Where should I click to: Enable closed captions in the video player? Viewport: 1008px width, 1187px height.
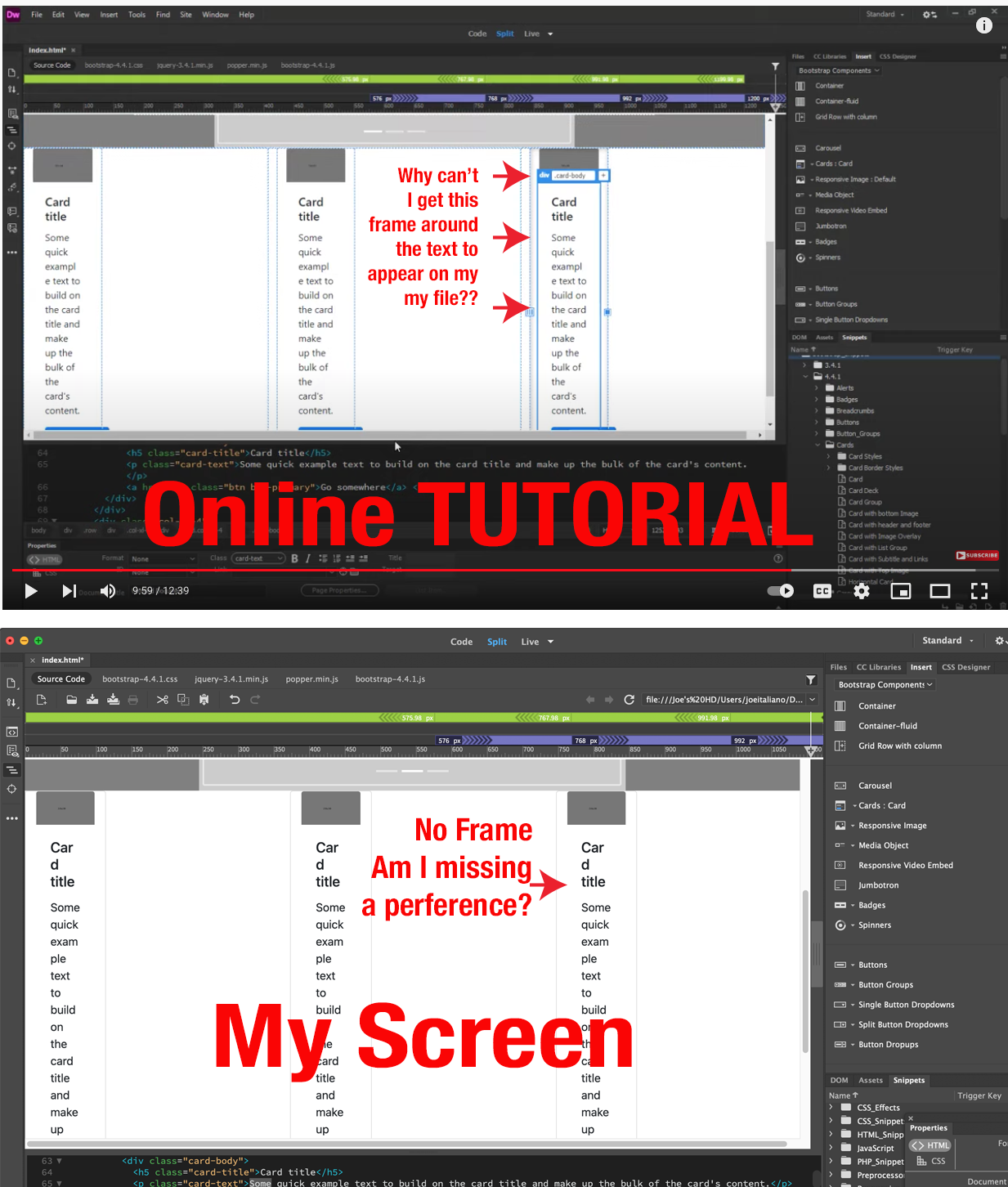(822, 590)
